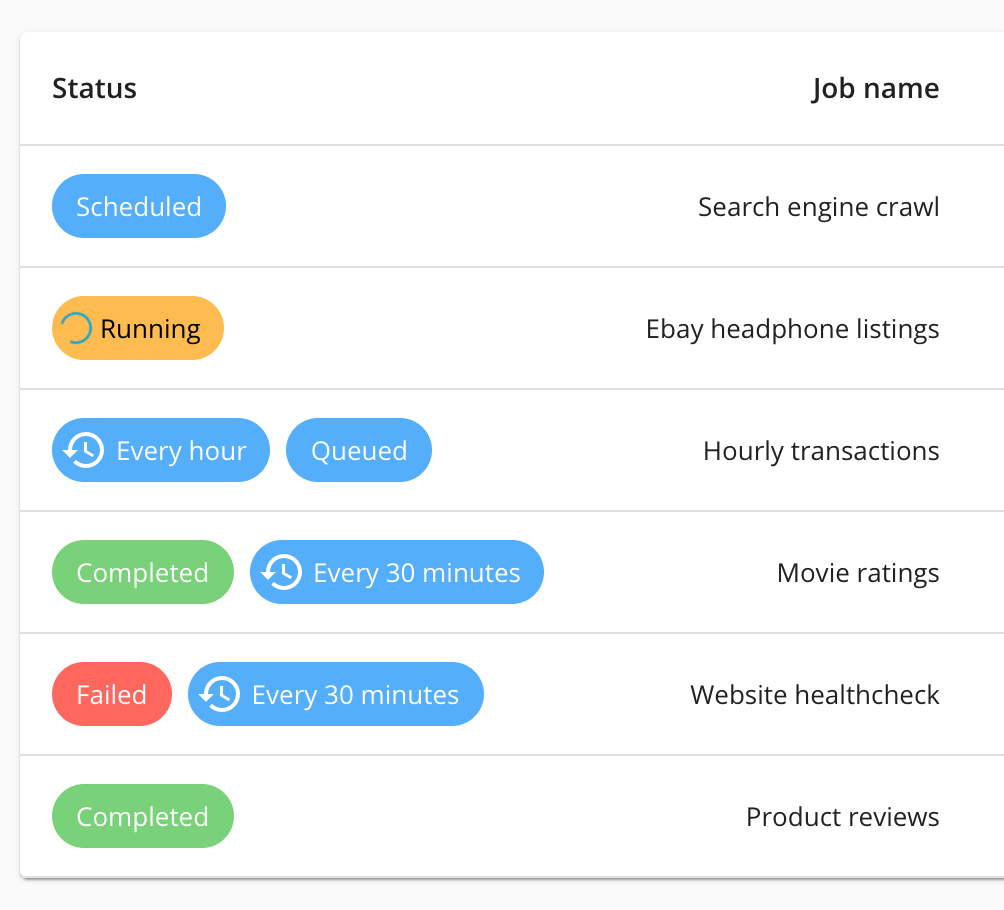Click the Completed badge in the Product reviews row
The height and width of the screenshot is (910, 1004).
(142, 817)
